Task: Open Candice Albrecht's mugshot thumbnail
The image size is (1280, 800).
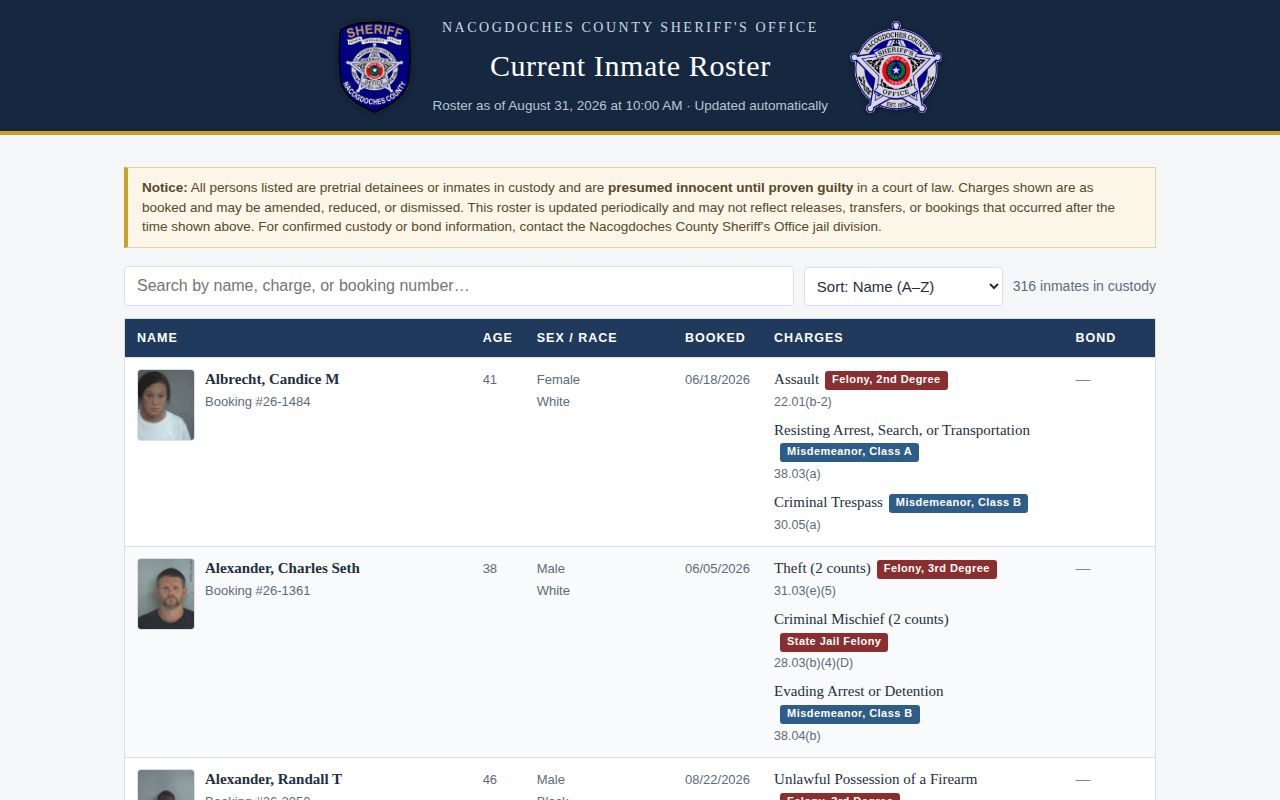Action: pyautogui.click(x=166, y=405)
